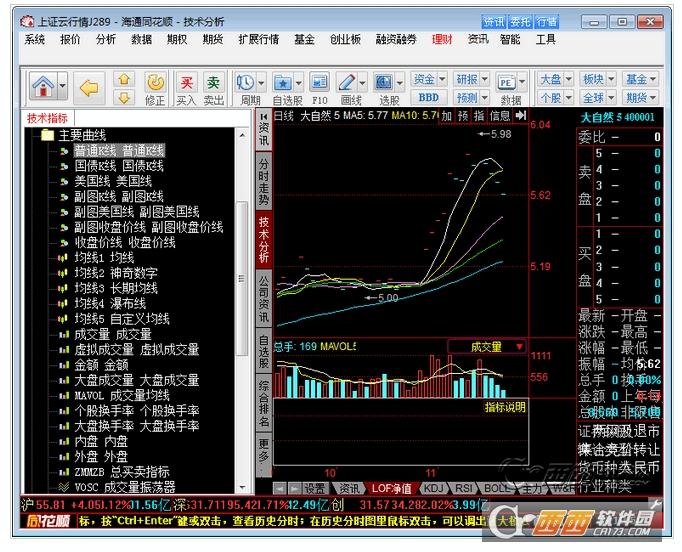Image resolution: width=682 pixels, height=552 pixels.
Task: Open the 报价 menu
Action: click(x=70, y=40)
